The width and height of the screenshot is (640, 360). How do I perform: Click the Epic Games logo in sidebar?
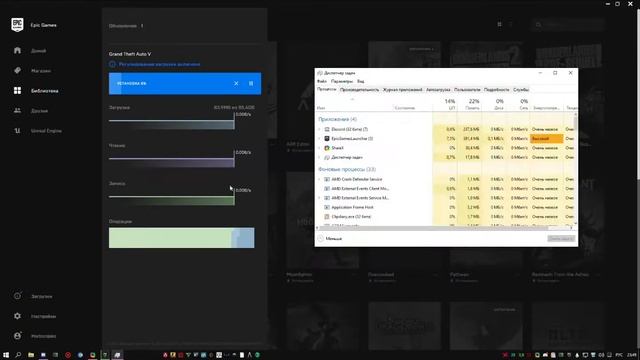tap(17, 25)
